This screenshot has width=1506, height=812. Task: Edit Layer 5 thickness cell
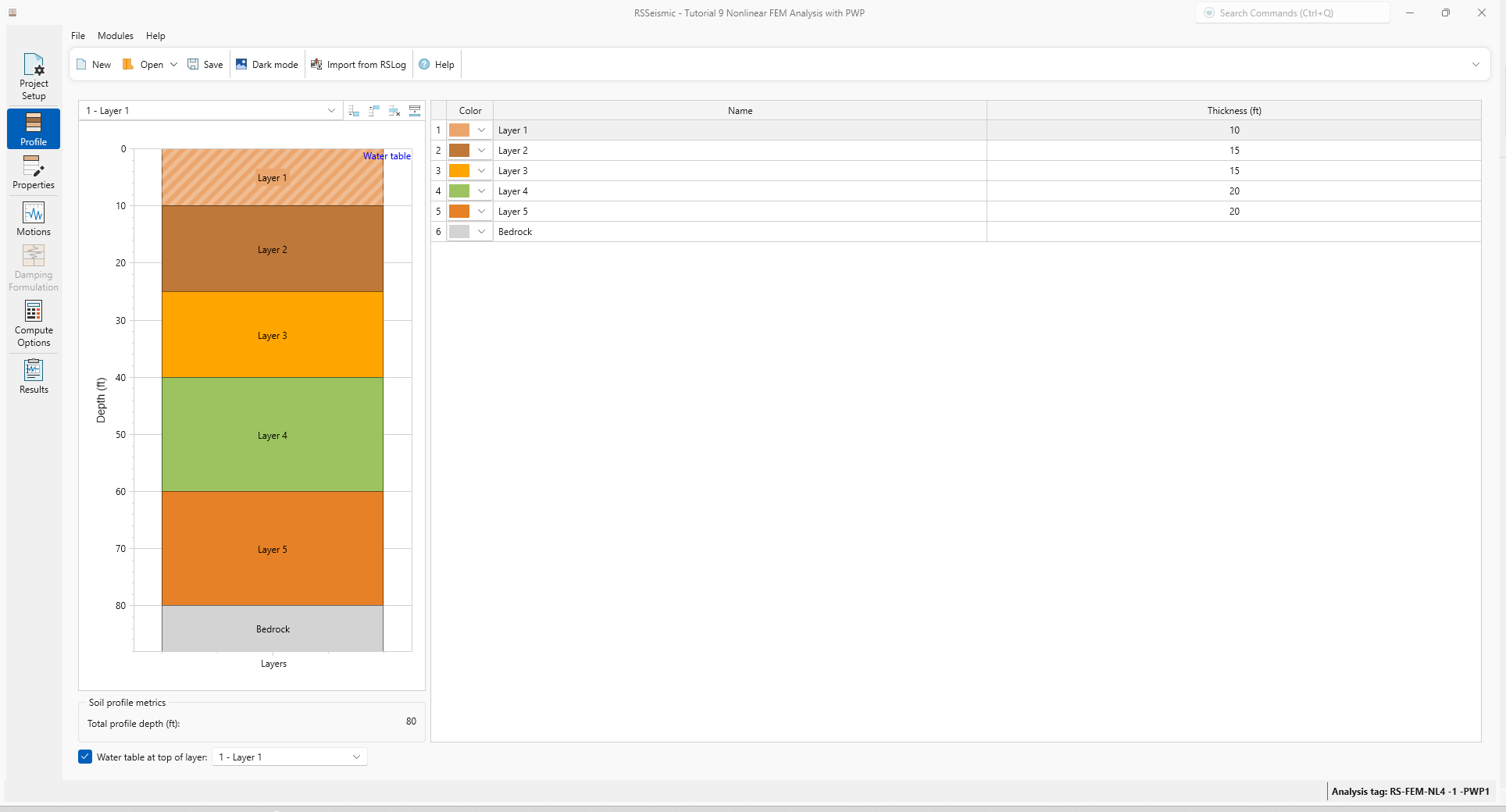click(1234, 212)
